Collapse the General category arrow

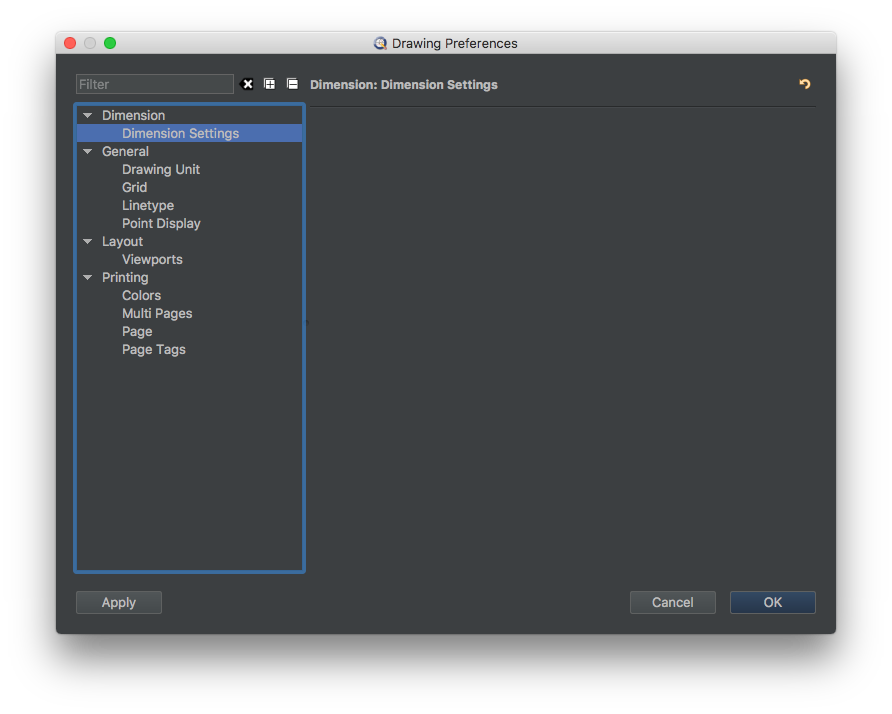pos(88,152)
